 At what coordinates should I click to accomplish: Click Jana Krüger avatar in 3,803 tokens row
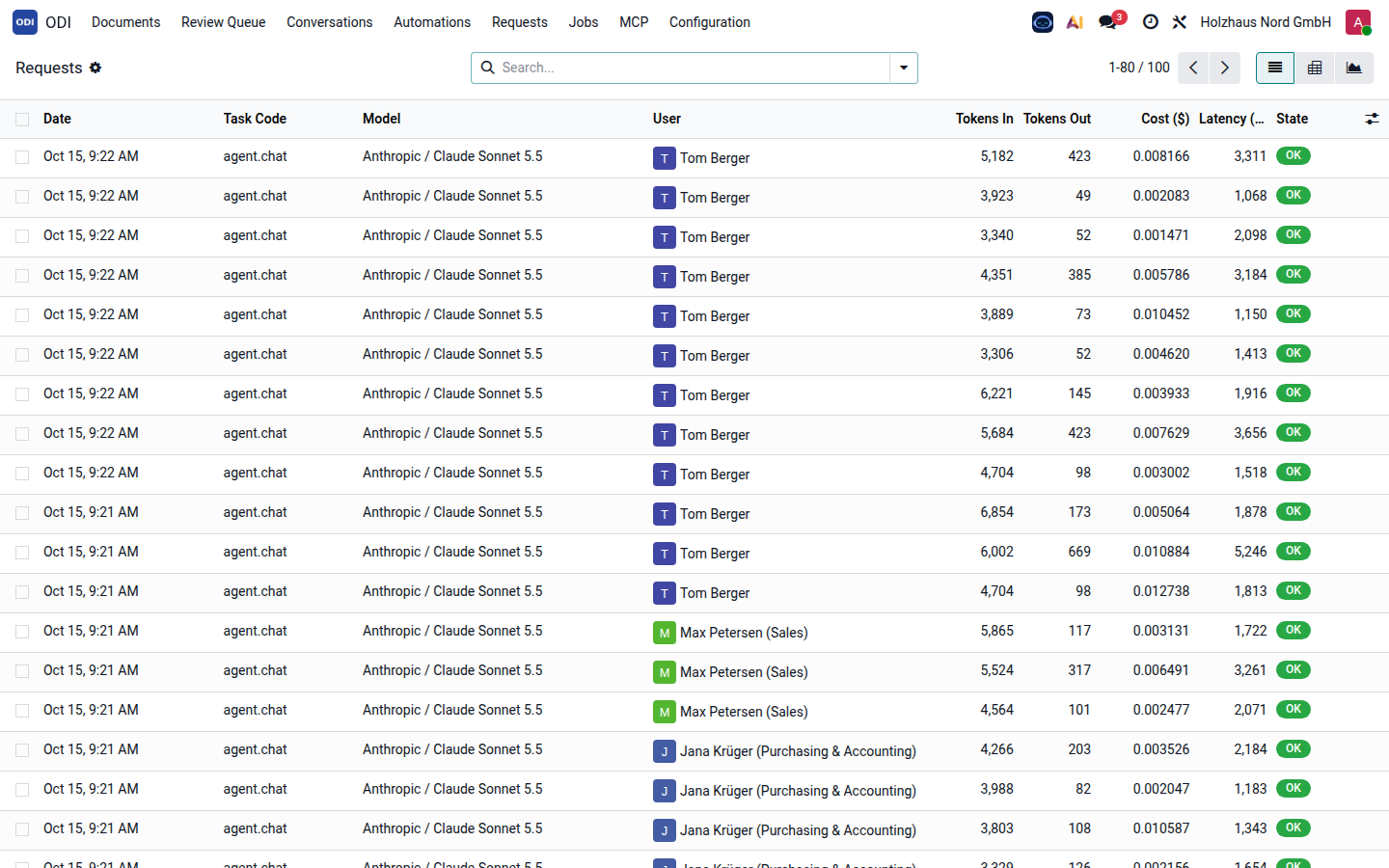point(665,830)
